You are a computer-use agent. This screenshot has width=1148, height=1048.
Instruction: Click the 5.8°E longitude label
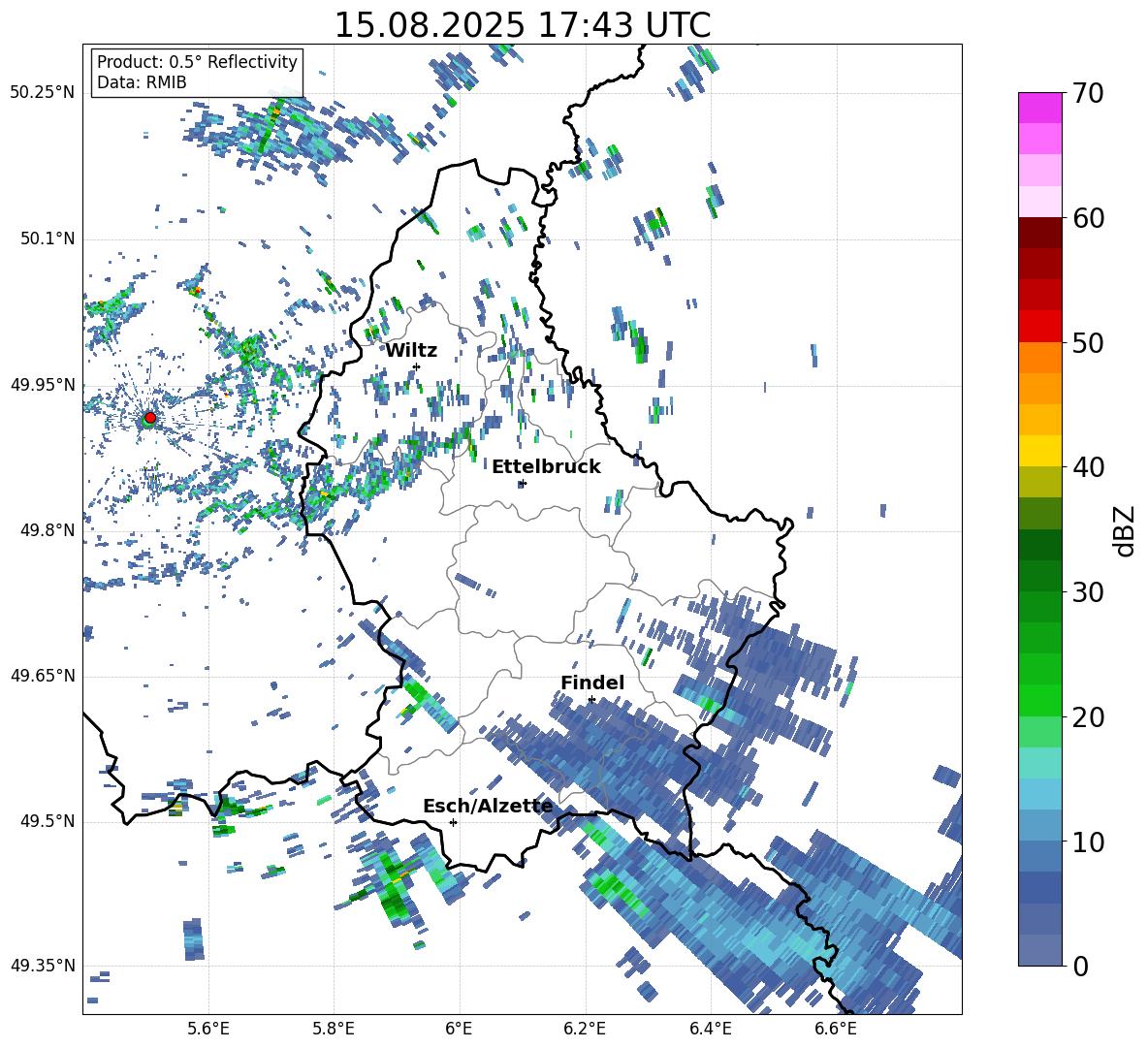point(334,1030)
